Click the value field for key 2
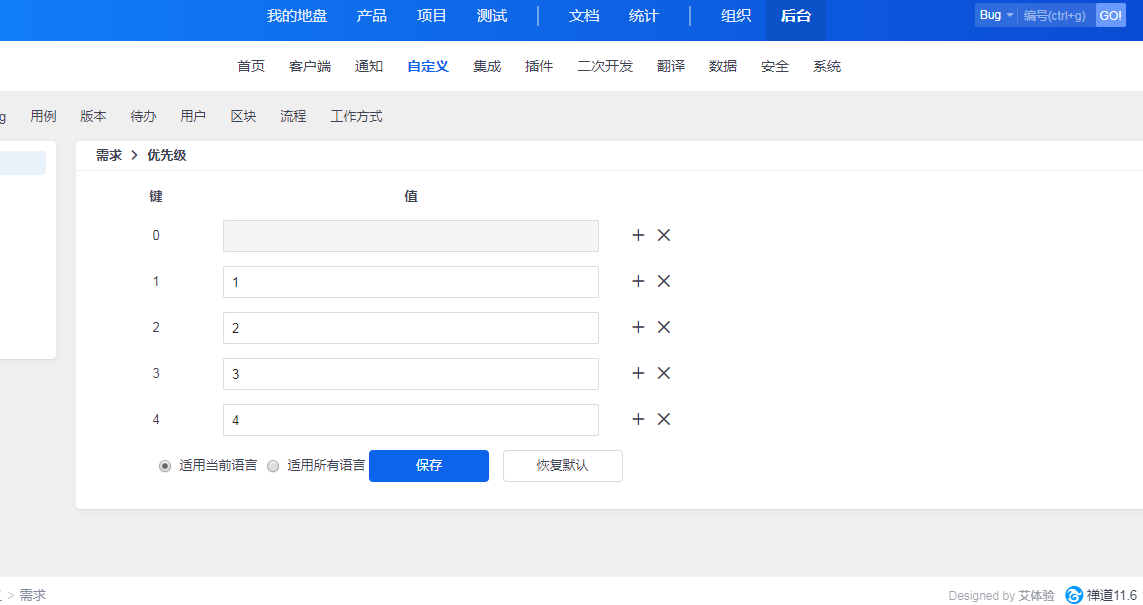Viewport: 1143px width, 605px height. 410,328
